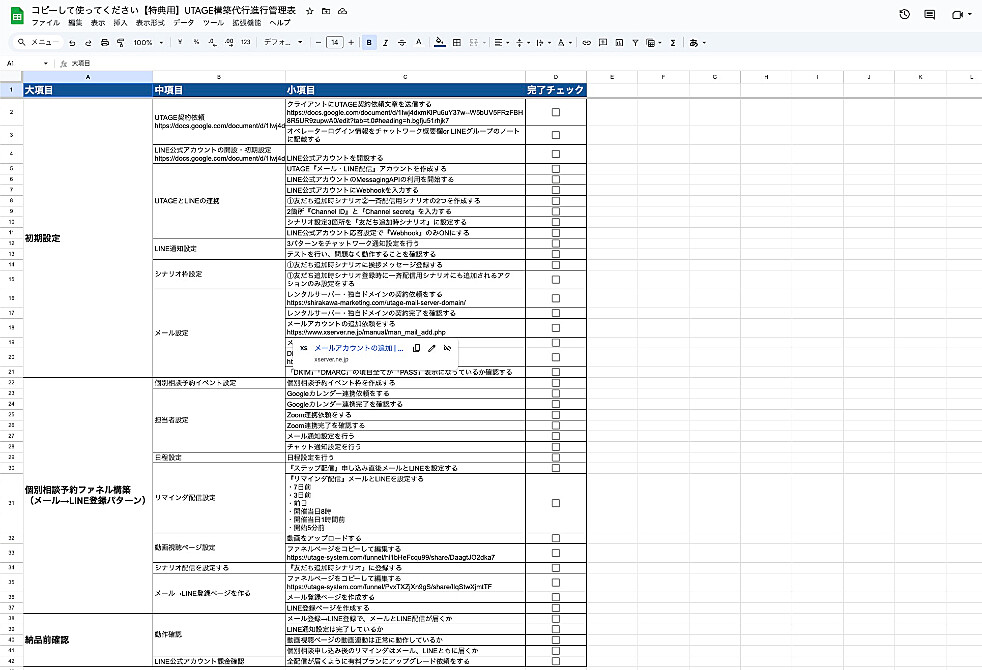Screen dimensions: 982x670
Task: Tick checkbox for 動画をアップロードする row
Action: [556, 538]
